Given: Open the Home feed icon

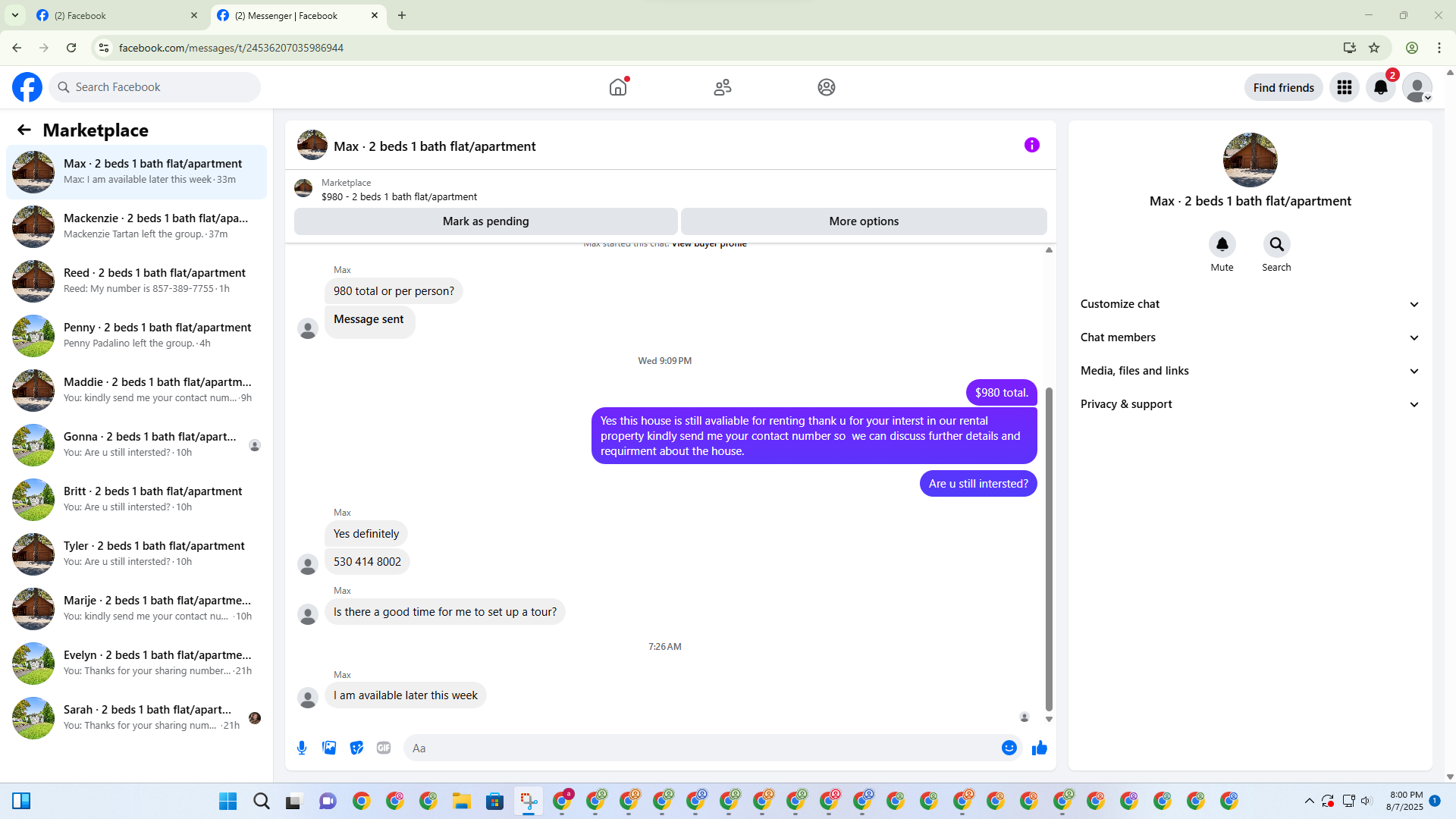Looking at the screenshot, I should 618,87.
